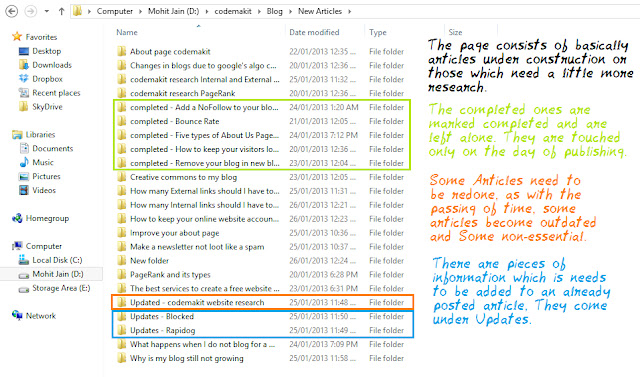Click the Network icon
The image size is (640, 377).
[x=17, y=315]
